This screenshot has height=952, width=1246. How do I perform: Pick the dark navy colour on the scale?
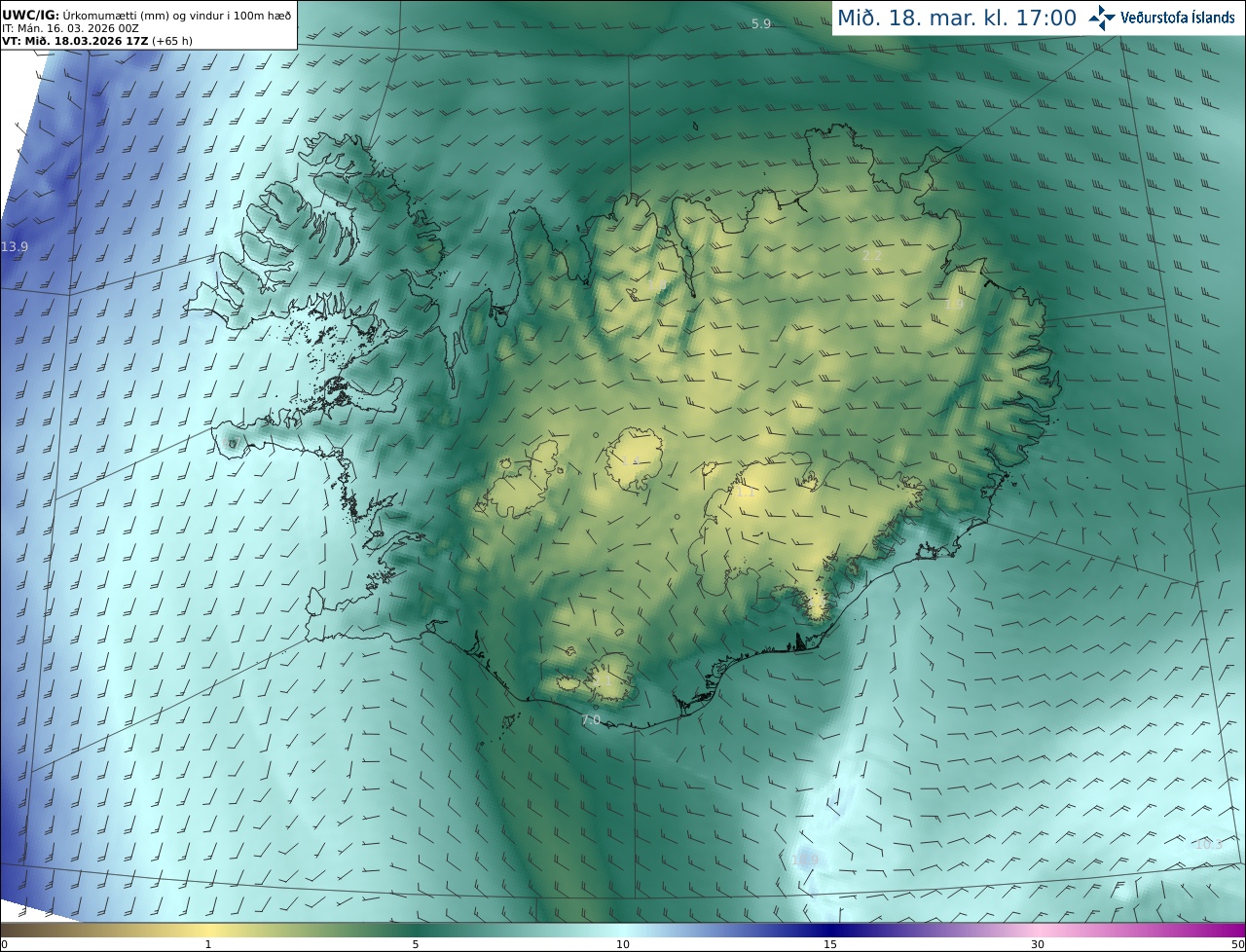830,930
